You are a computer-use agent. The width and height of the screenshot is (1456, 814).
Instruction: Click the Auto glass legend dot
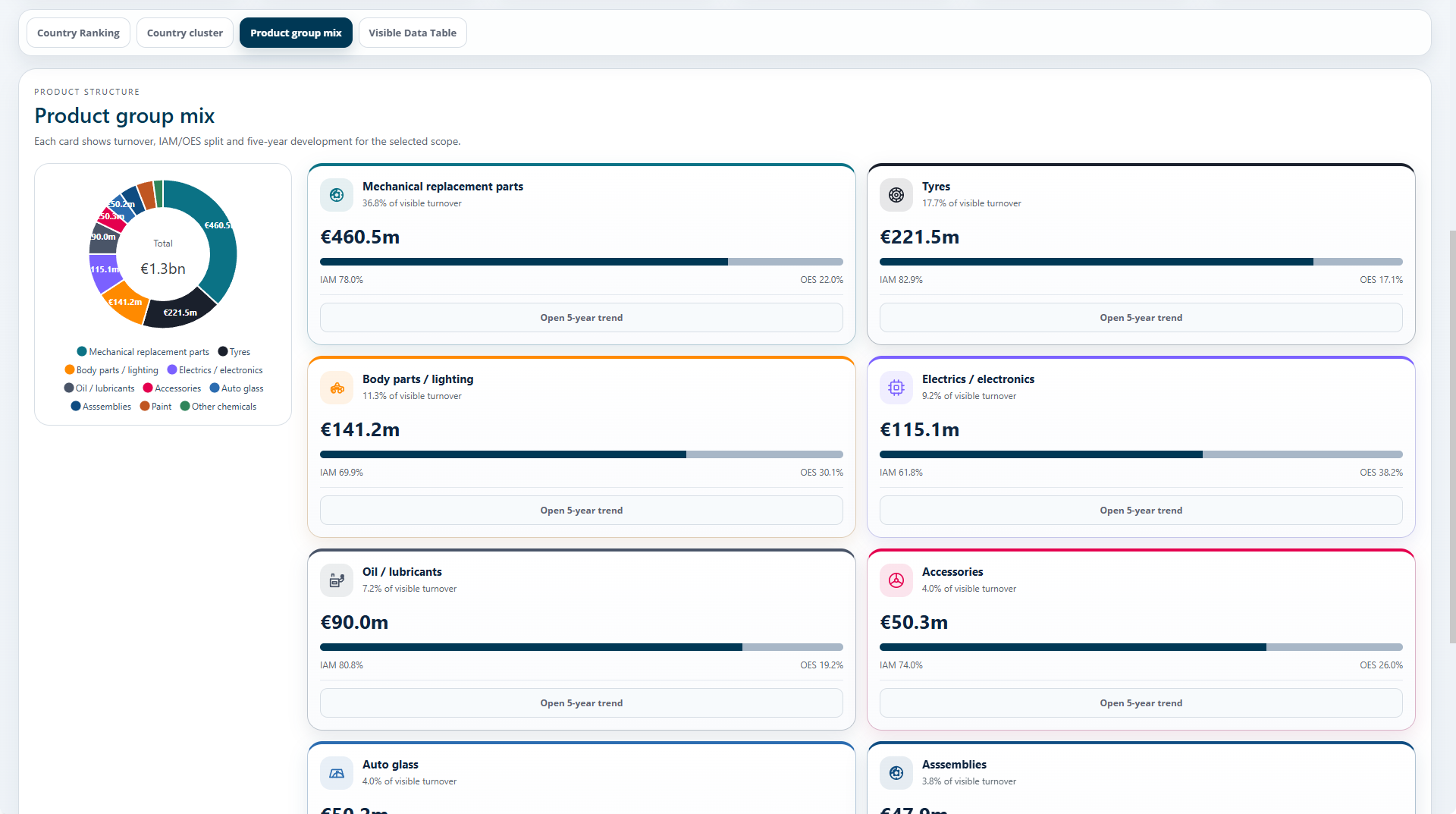(x=215, y=388)
